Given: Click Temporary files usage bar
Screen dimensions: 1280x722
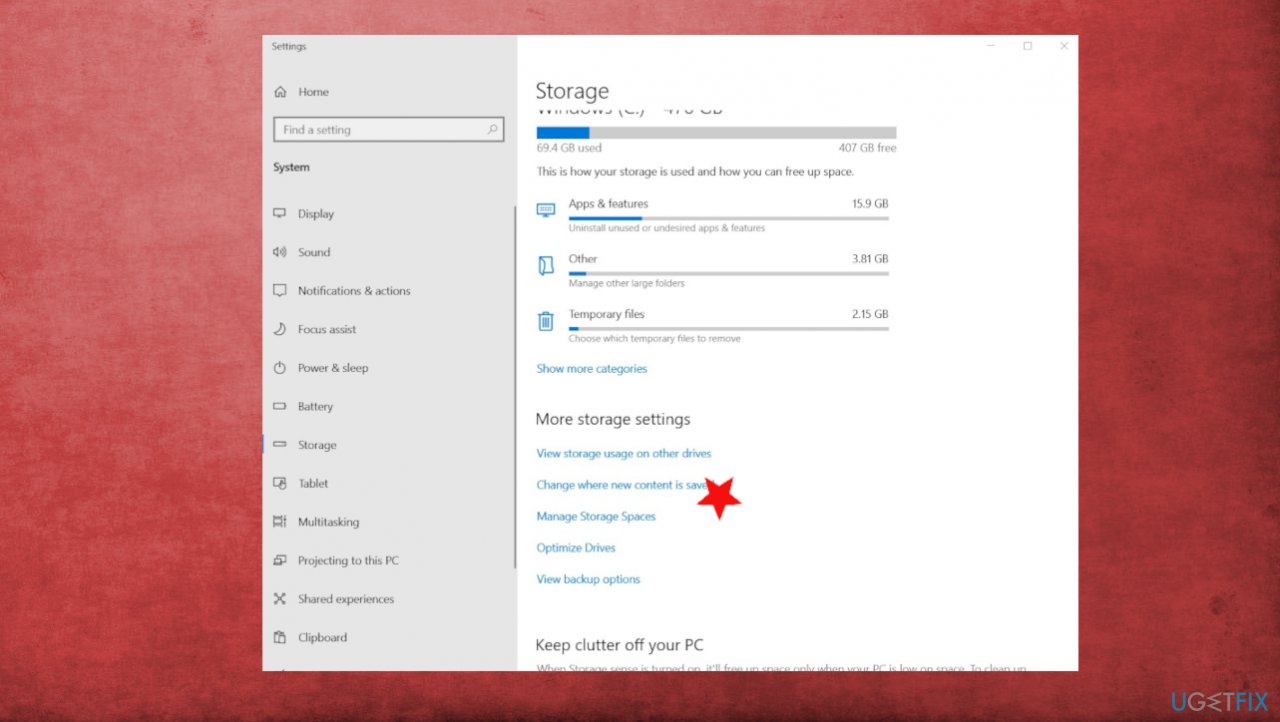Looking at the screenshot, I should click(728, 329).
